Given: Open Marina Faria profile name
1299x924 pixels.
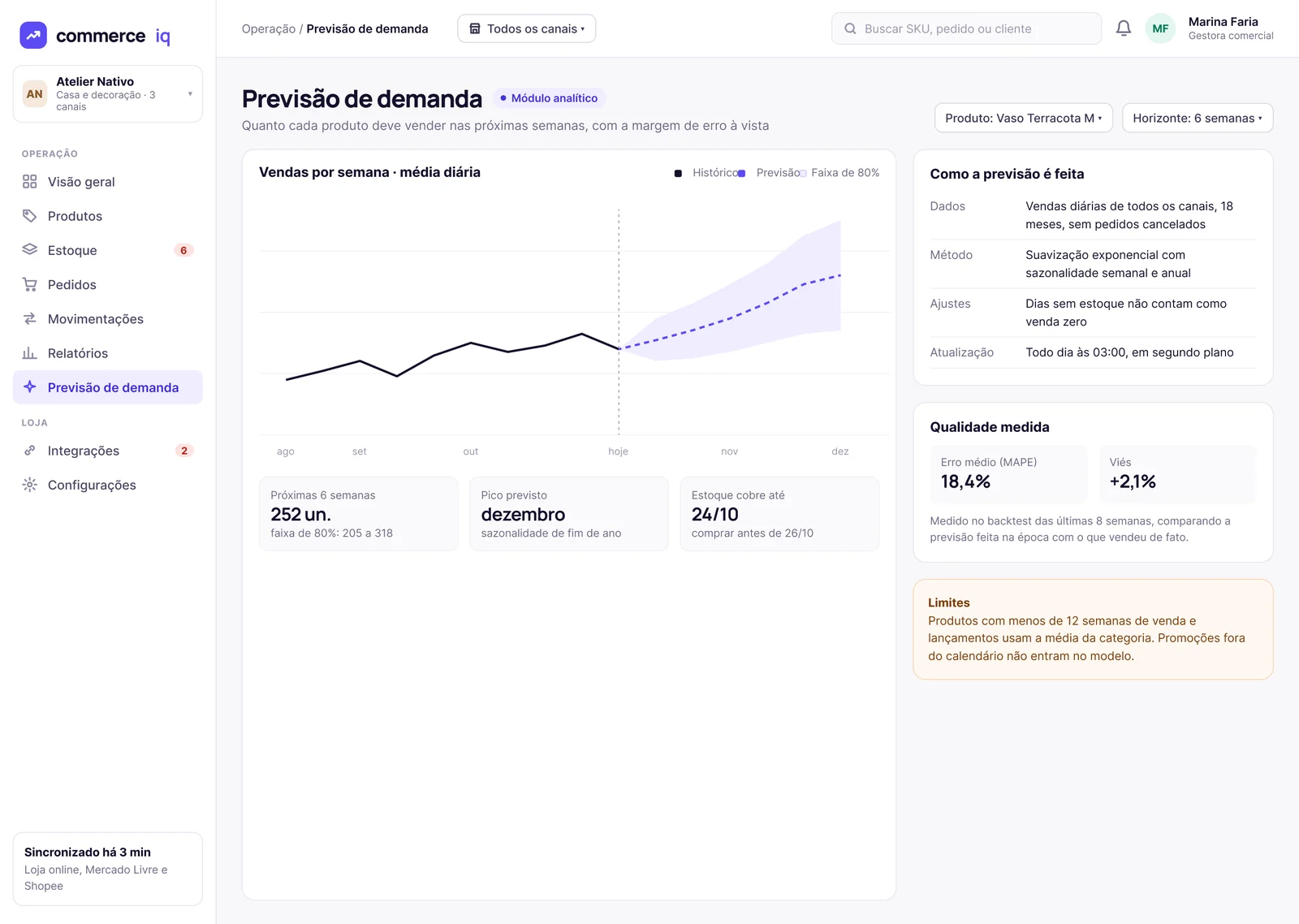Looking at the screenshot, I should 1223,22.
